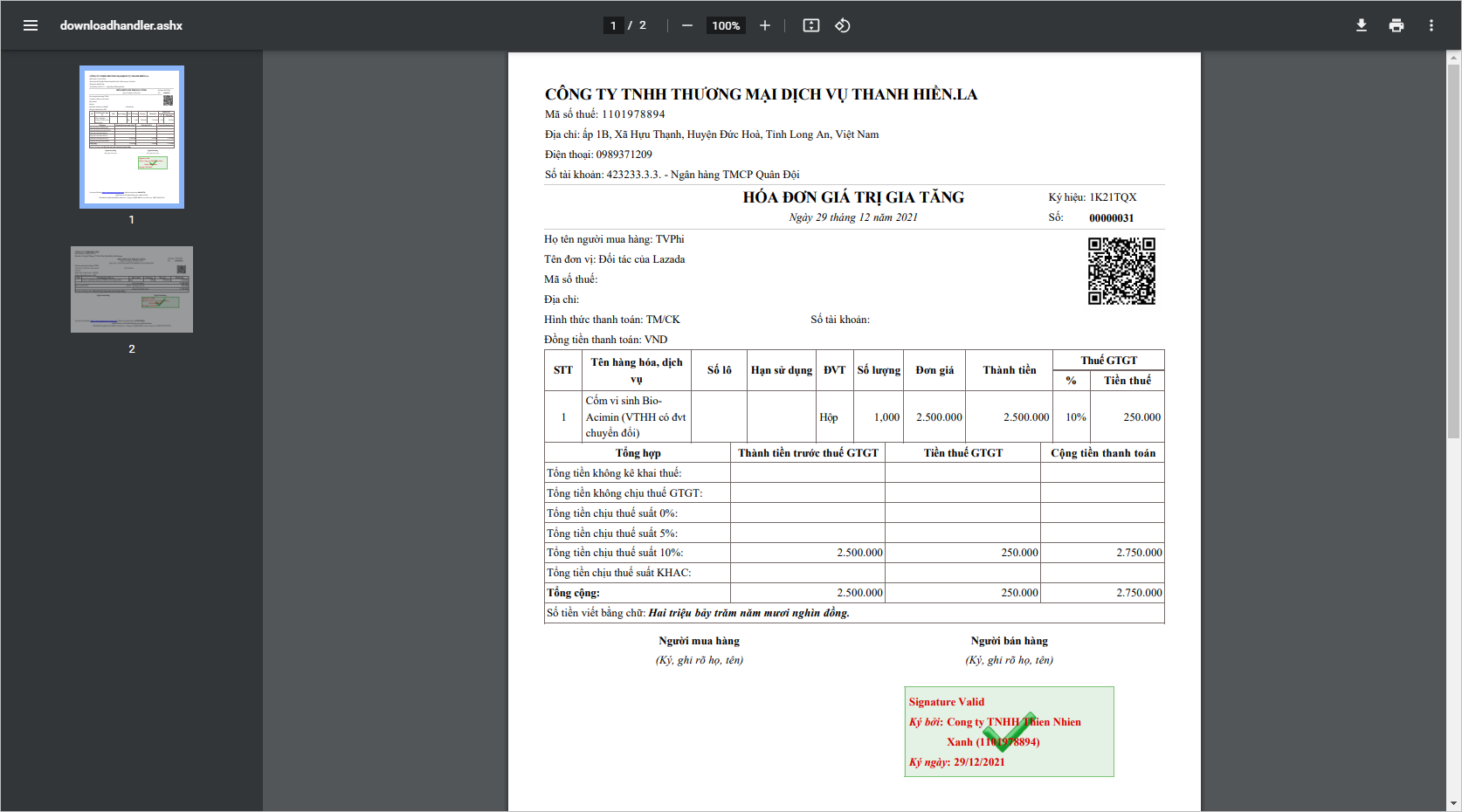The height and width of the screenshot is (812, 1462).
Task: Click the Signature Valid box
Action: (x=1010, y=732)
